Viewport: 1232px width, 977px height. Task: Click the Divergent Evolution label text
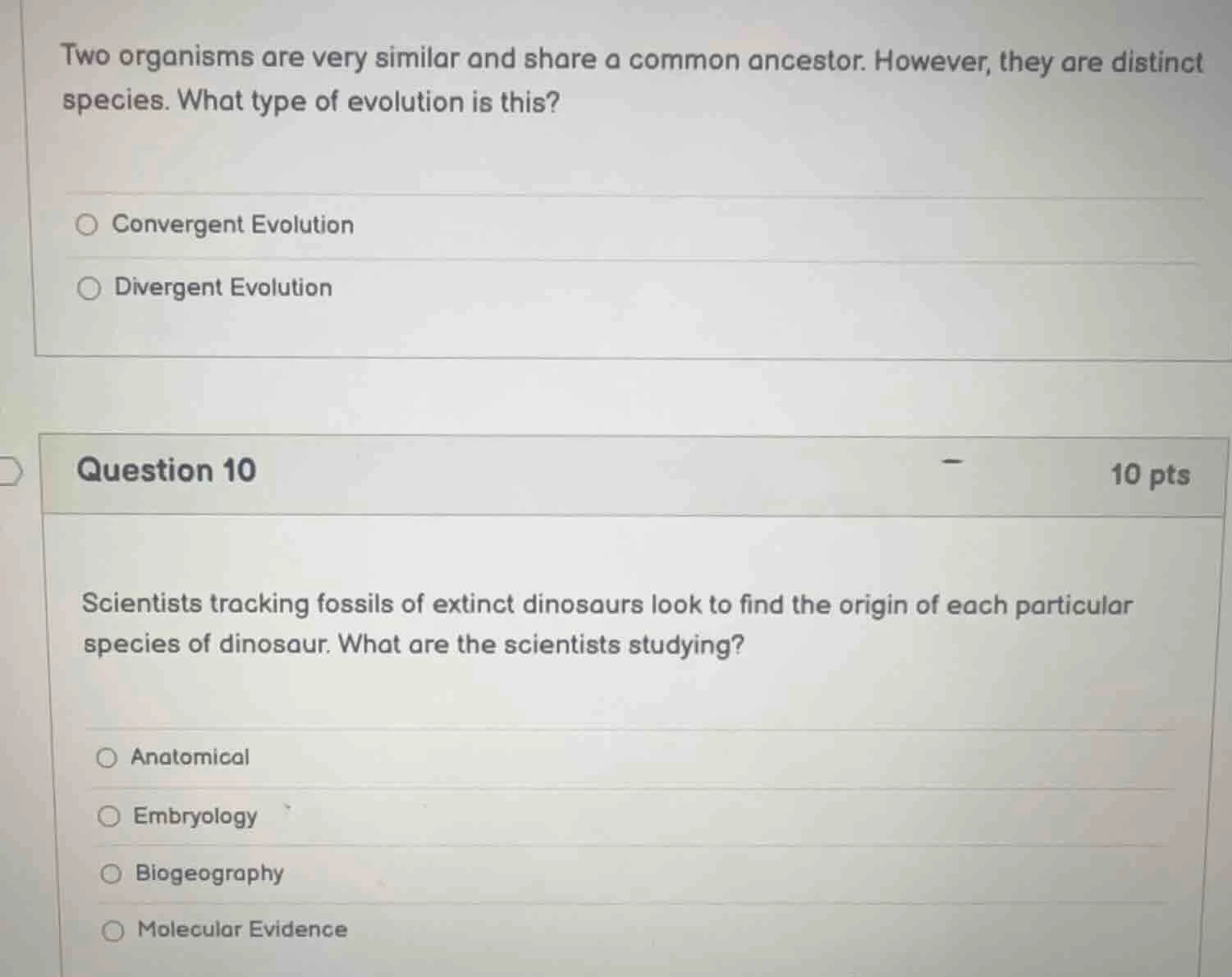[x=222, y=287]
